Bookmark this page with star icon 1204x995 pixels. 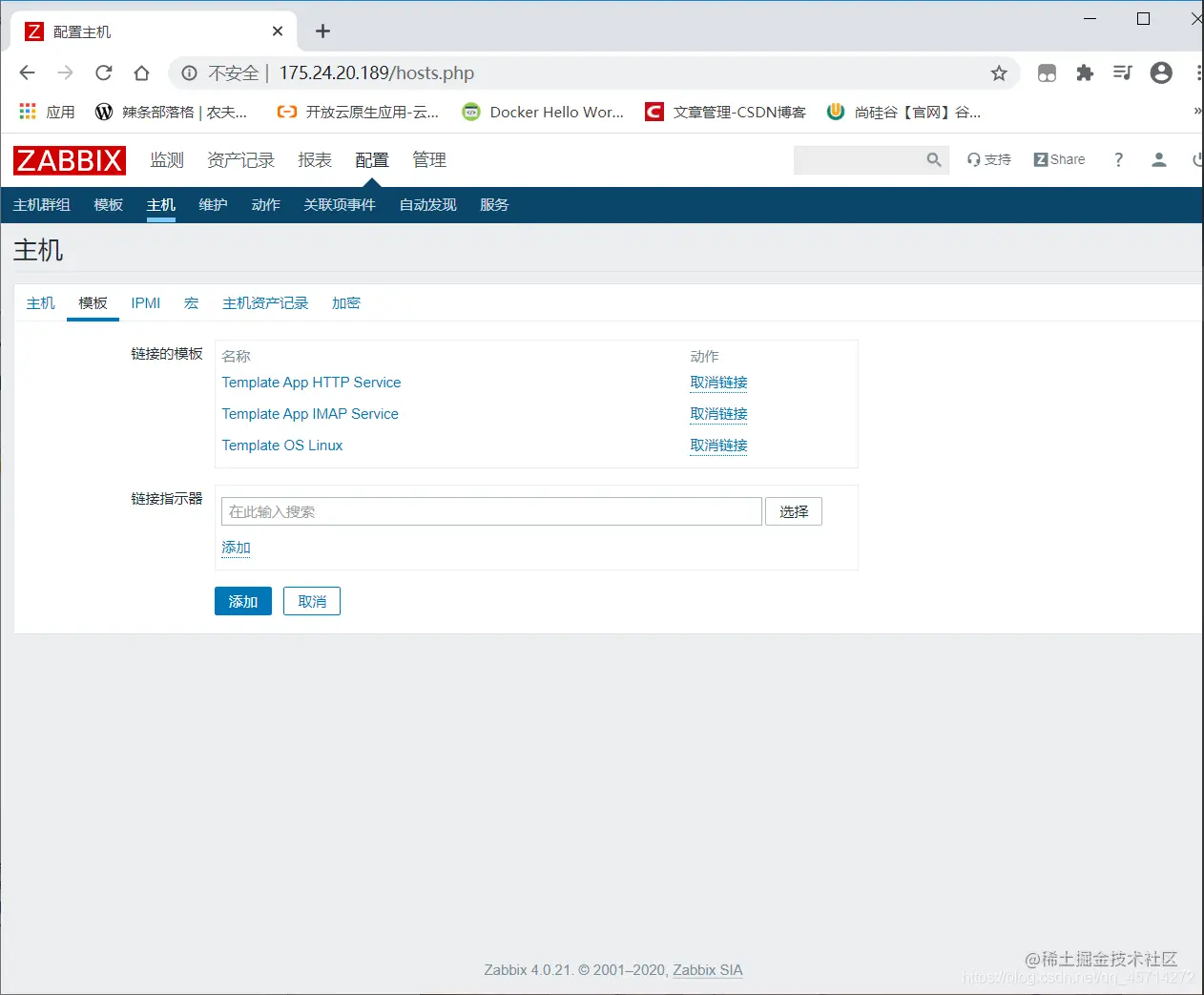(x=999, y=73)
